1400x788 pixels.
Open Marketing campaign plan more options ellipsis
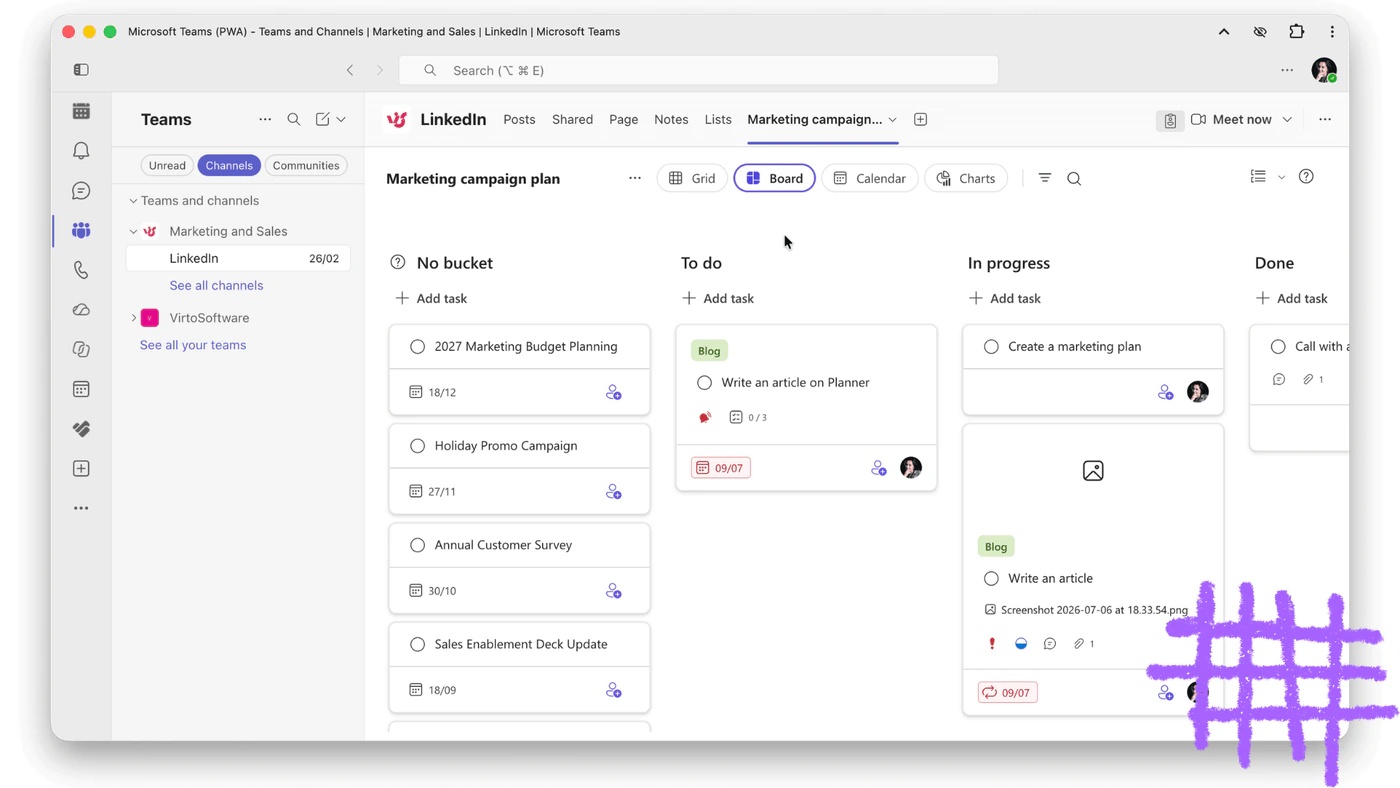tap(635, 178)
